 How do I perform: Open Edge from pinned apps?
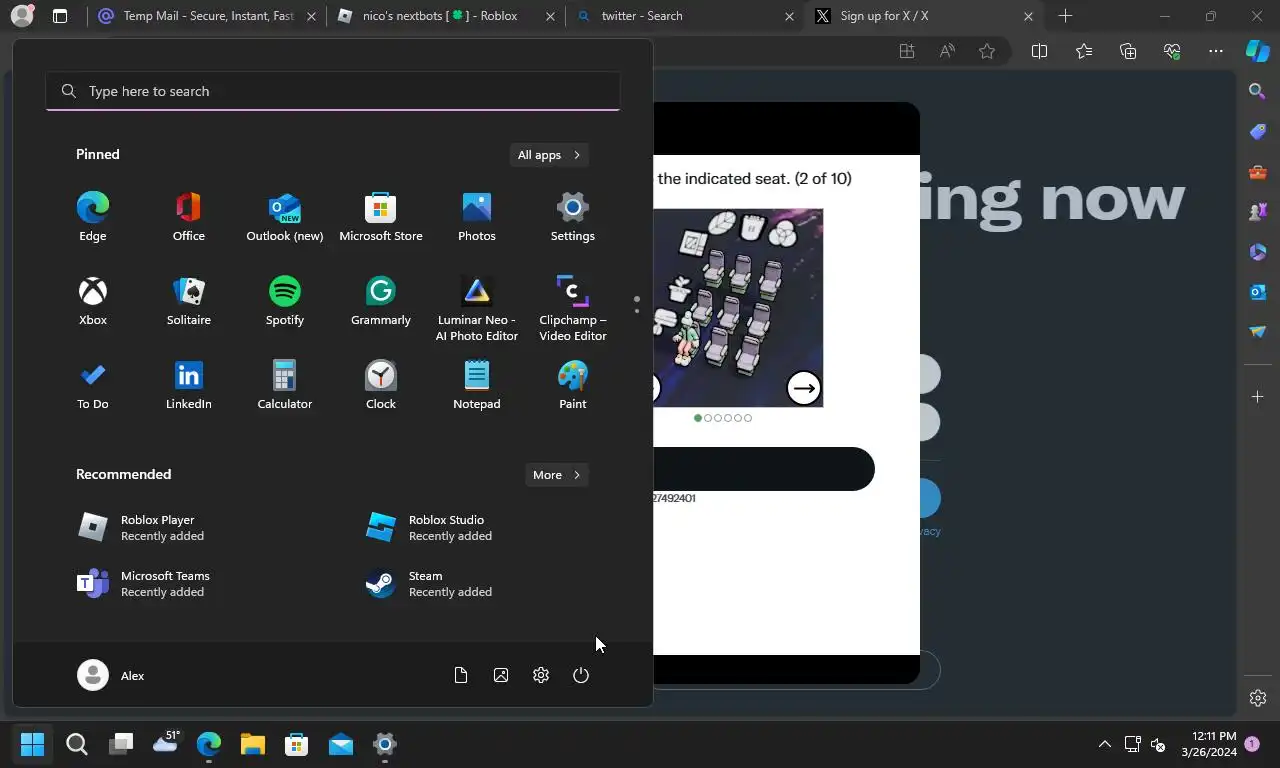coord(93,217)
